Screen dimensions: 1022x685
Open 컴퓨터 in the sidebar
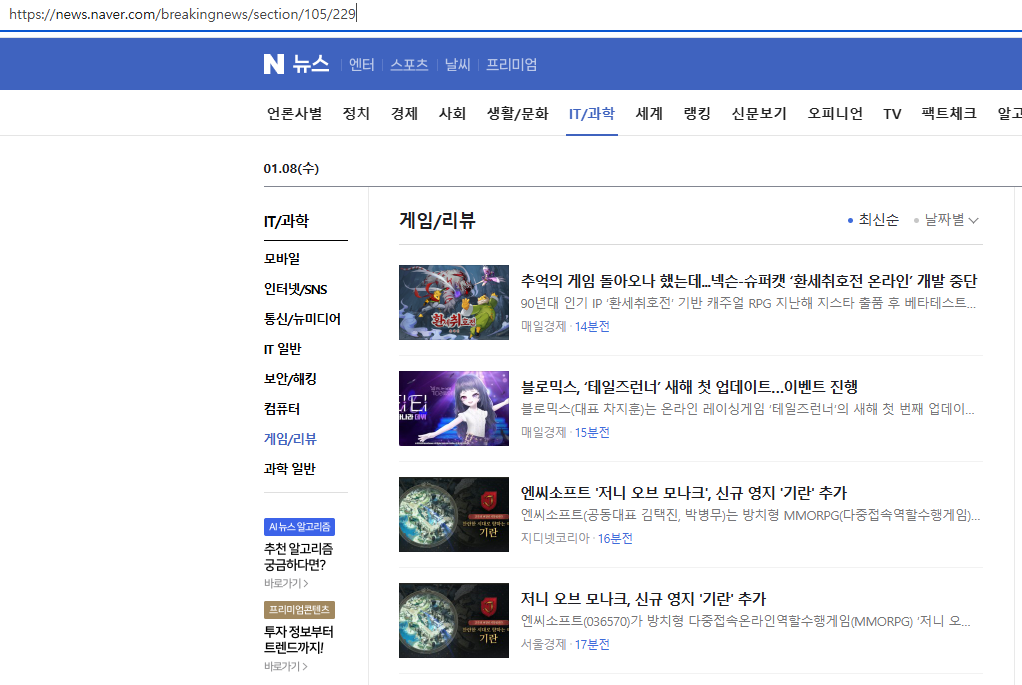click(x=282, y=409)
